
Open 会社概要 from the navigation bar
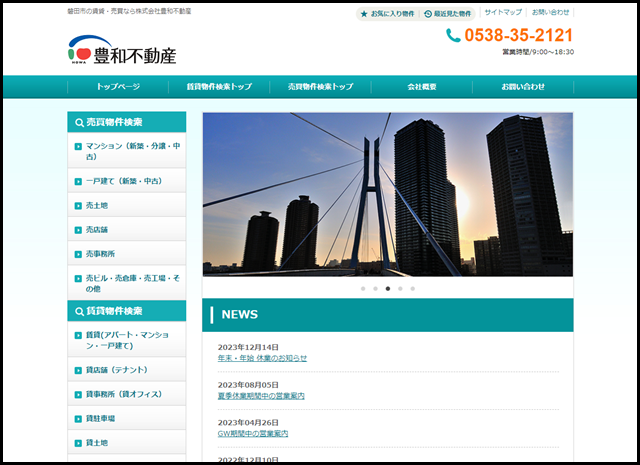click(x=422, y=87)
